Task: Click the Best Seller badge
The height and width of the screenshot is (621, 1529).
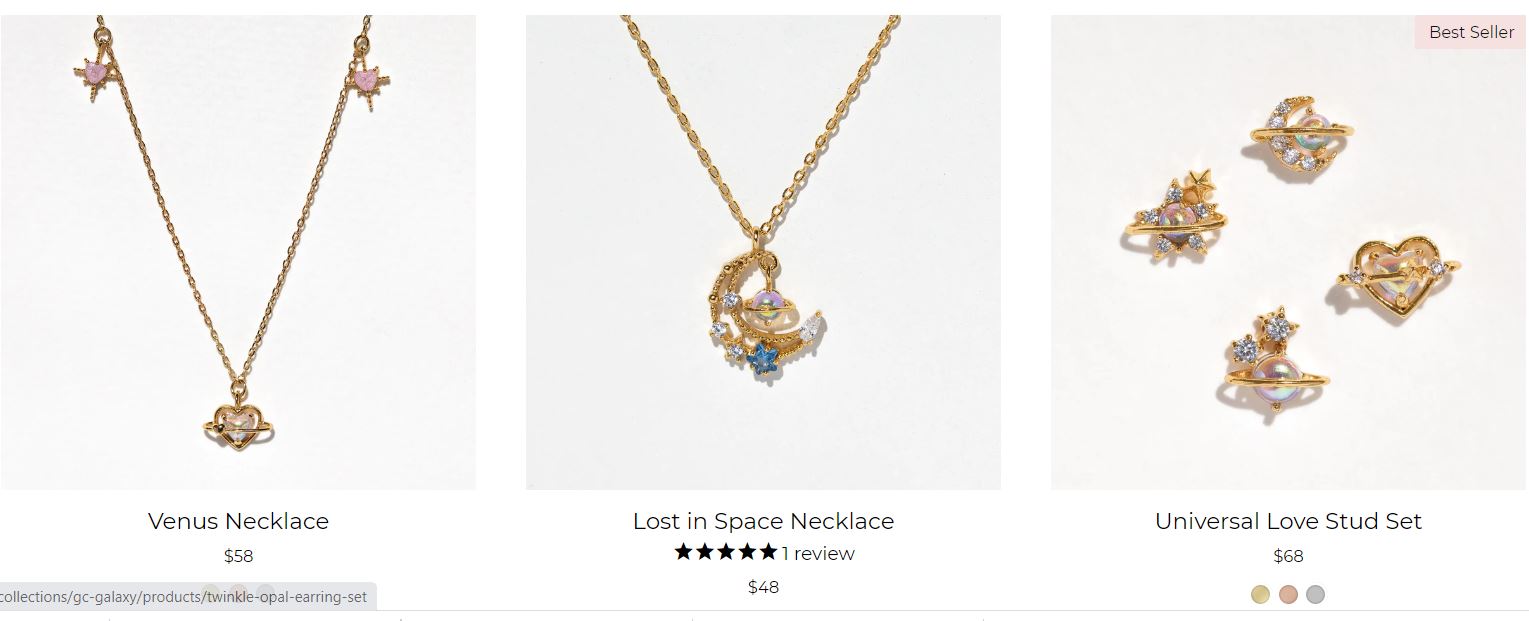Action: click(1471, 32)
